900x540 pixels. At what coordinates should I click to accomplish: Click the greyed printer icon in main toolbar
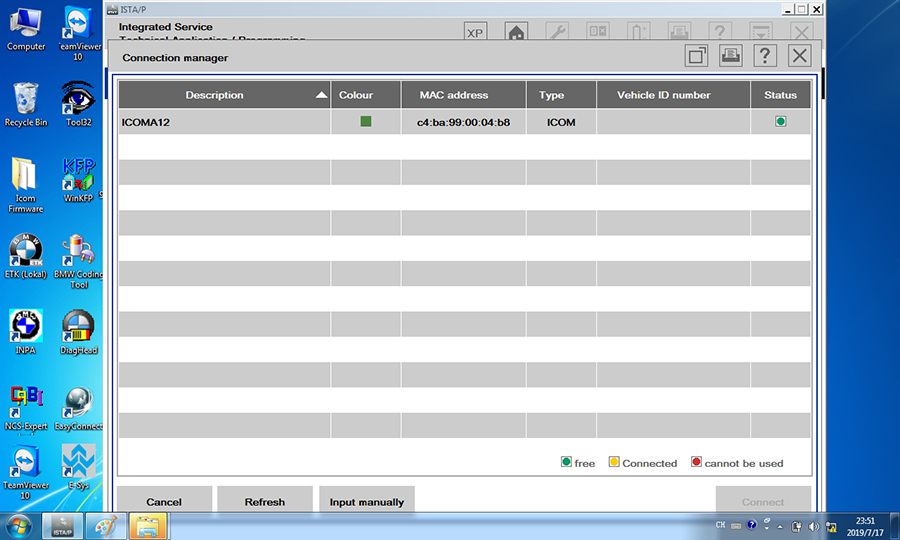[x=679, y=32]
